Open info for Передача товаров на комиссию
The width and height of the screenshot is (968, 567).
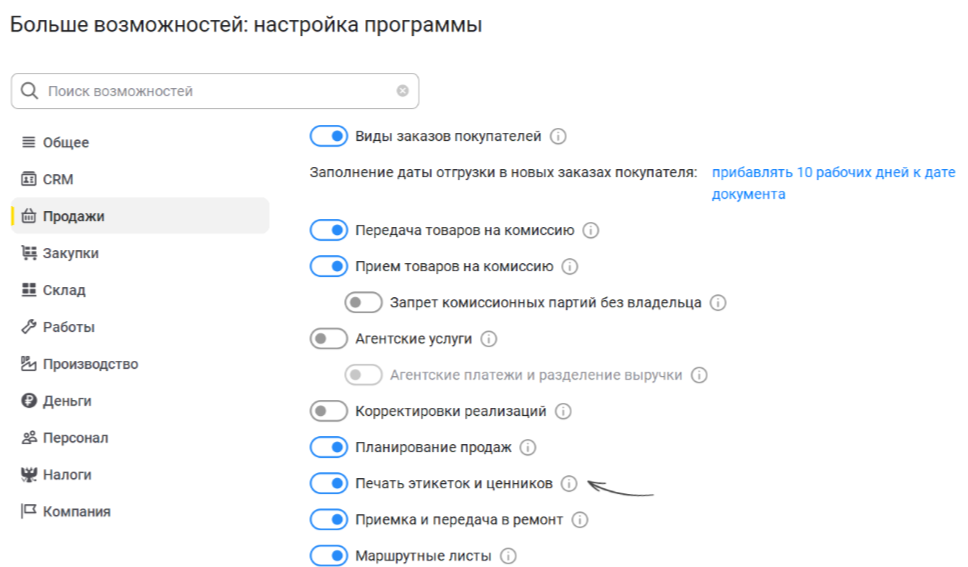[591, 230]
